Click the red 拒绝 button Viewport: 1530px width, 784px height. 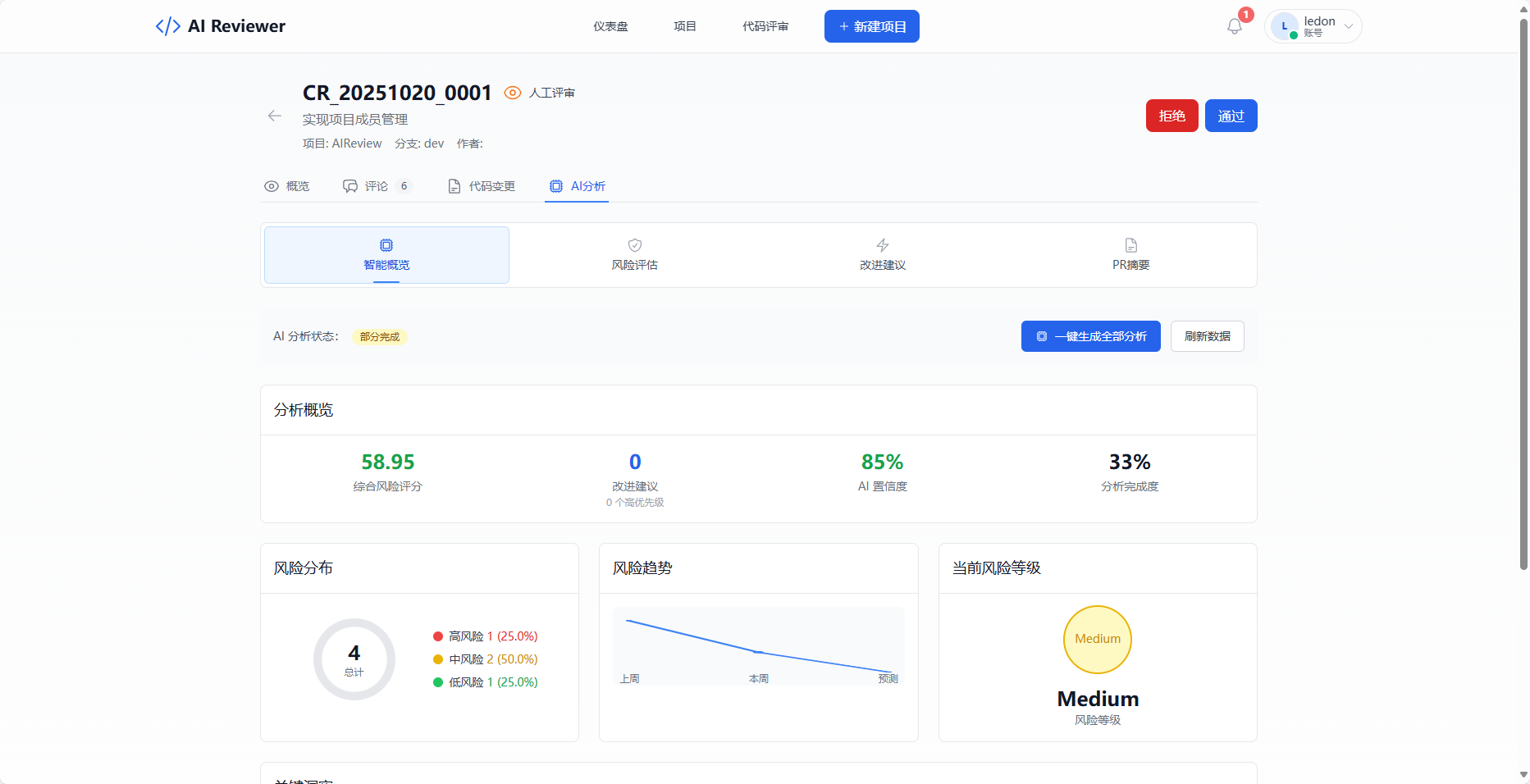tap(1172, 116)
